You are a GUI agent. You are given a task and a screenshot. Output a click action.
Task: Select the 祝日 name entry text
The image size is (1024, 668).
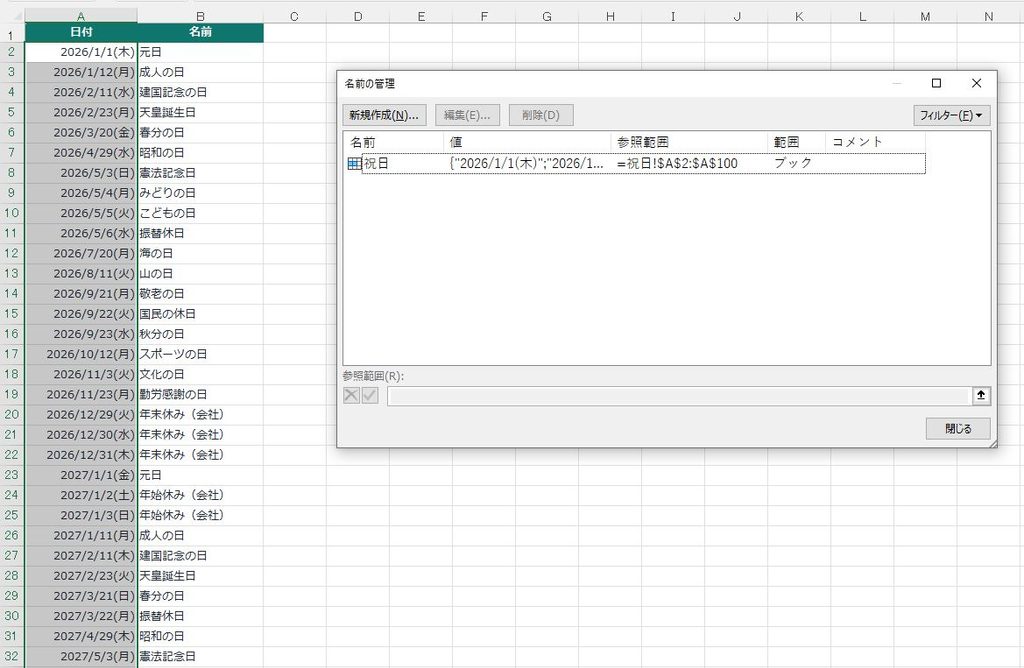376,163
